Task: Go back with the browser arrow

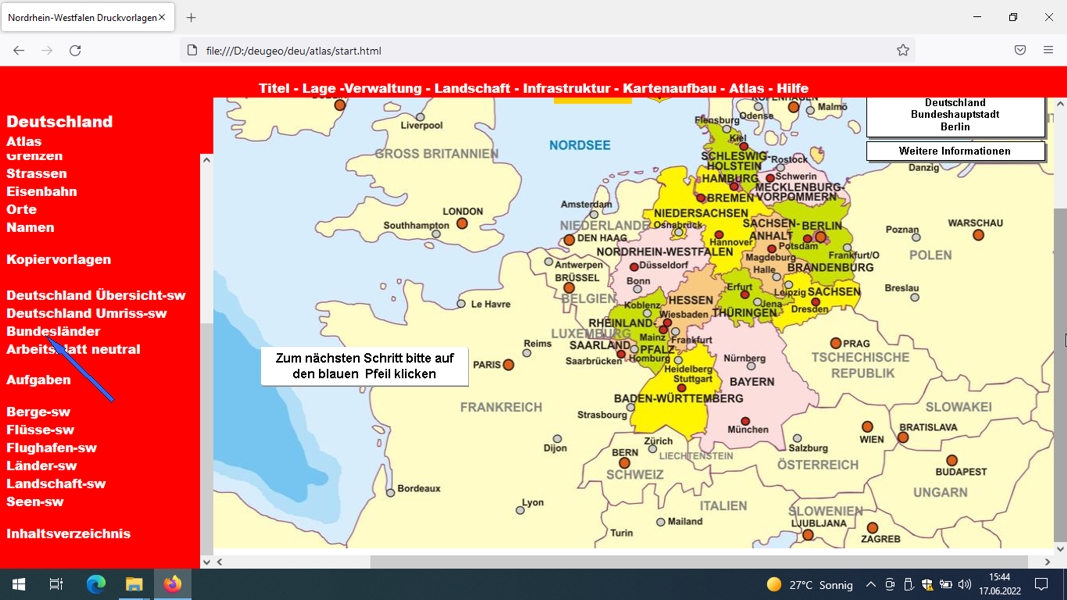Action: (x=18, y=50)
